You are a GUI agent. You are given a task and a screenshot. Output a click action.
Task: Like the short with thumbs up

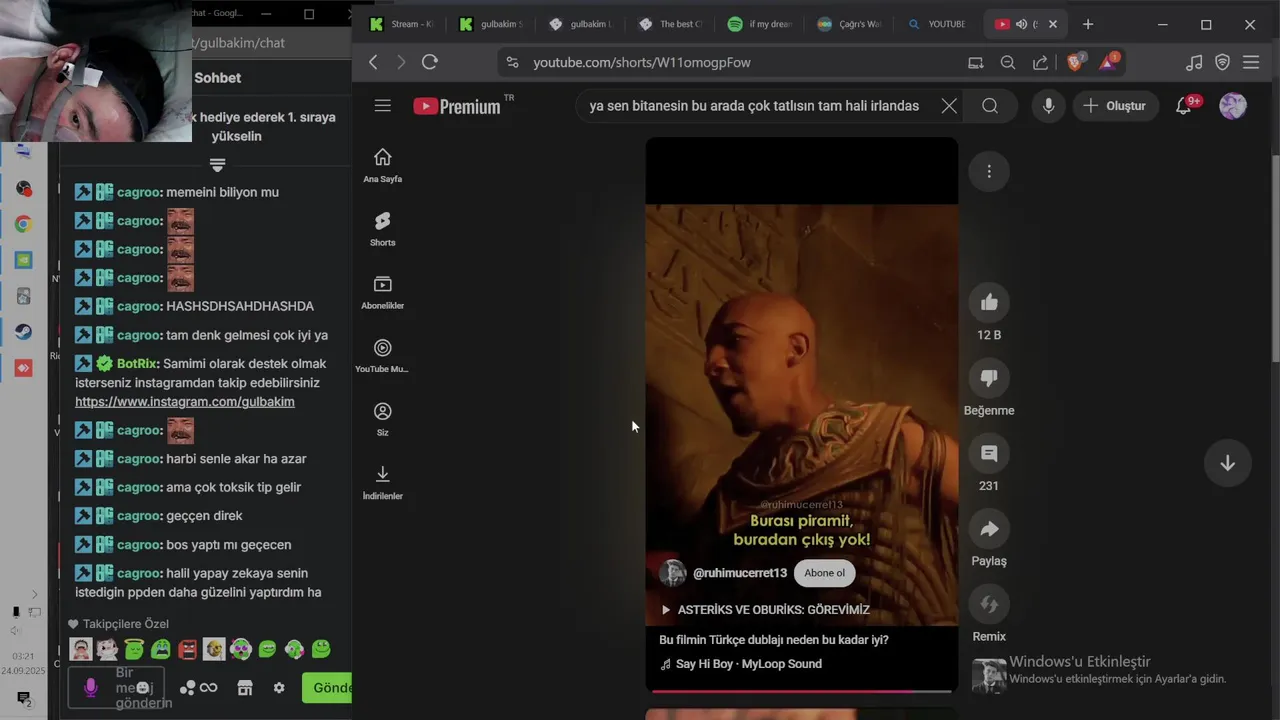(989, 302)
